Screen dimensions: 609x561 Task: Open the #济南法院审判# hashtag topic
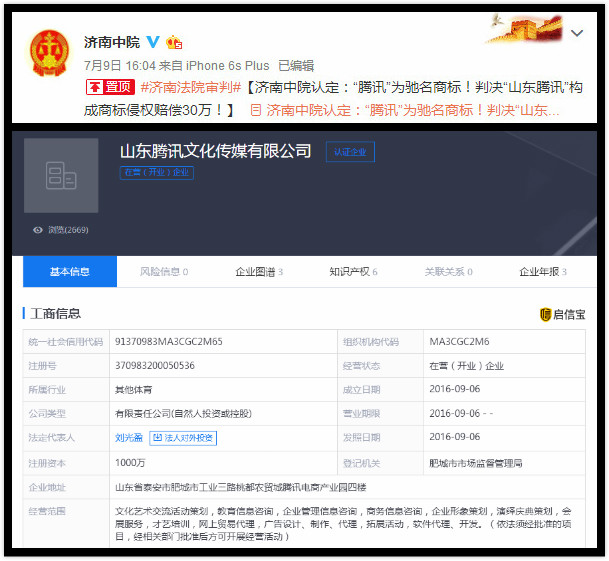point(191,87)
